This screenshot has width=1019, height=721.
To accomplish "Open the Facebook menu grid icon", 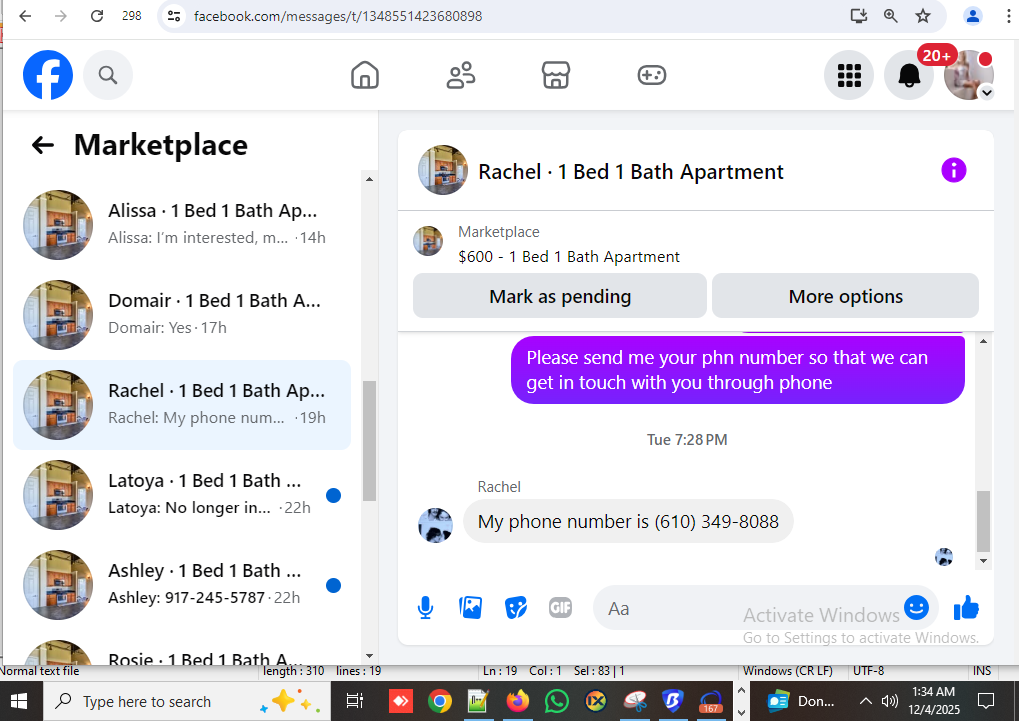I will click(x=849, y=75).
